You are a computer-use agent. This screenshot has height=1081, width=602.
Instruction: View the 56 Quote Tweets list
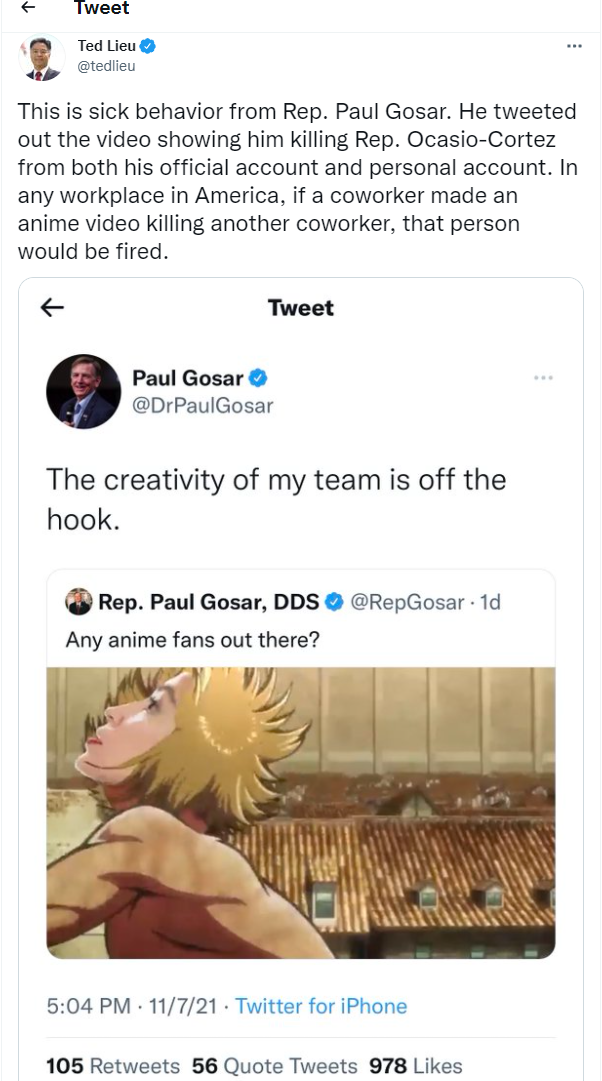click(274, 1066)
